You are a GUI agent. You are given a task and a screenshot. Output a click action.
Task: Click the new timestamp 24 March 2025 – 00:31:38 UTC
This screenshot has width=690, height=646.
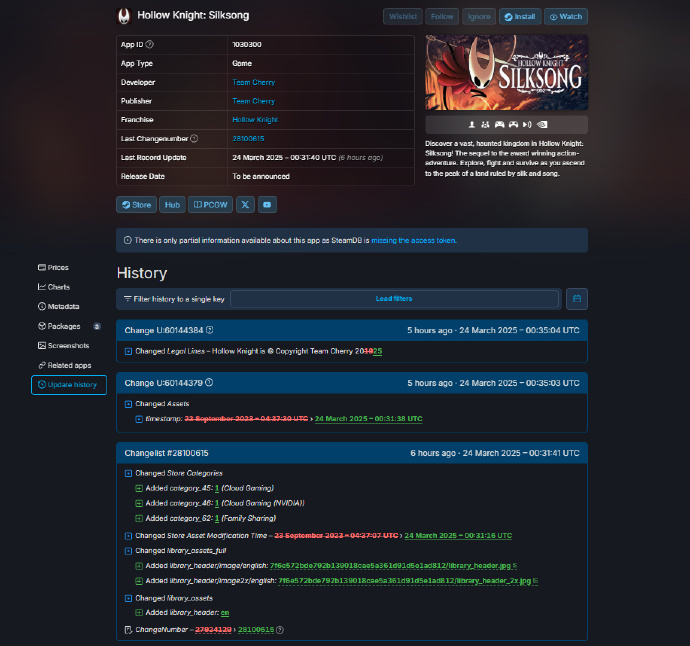point(368,419)
